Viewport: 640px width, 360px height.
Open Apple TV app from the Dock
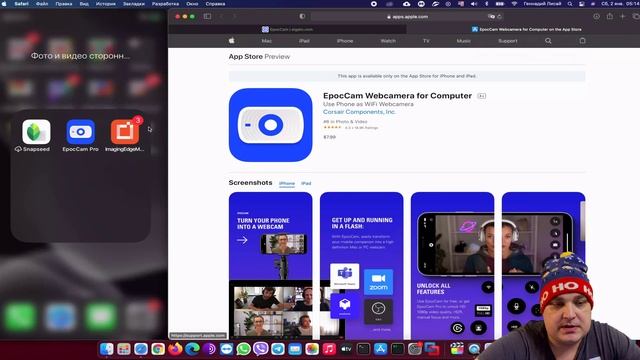click(346, 349)
